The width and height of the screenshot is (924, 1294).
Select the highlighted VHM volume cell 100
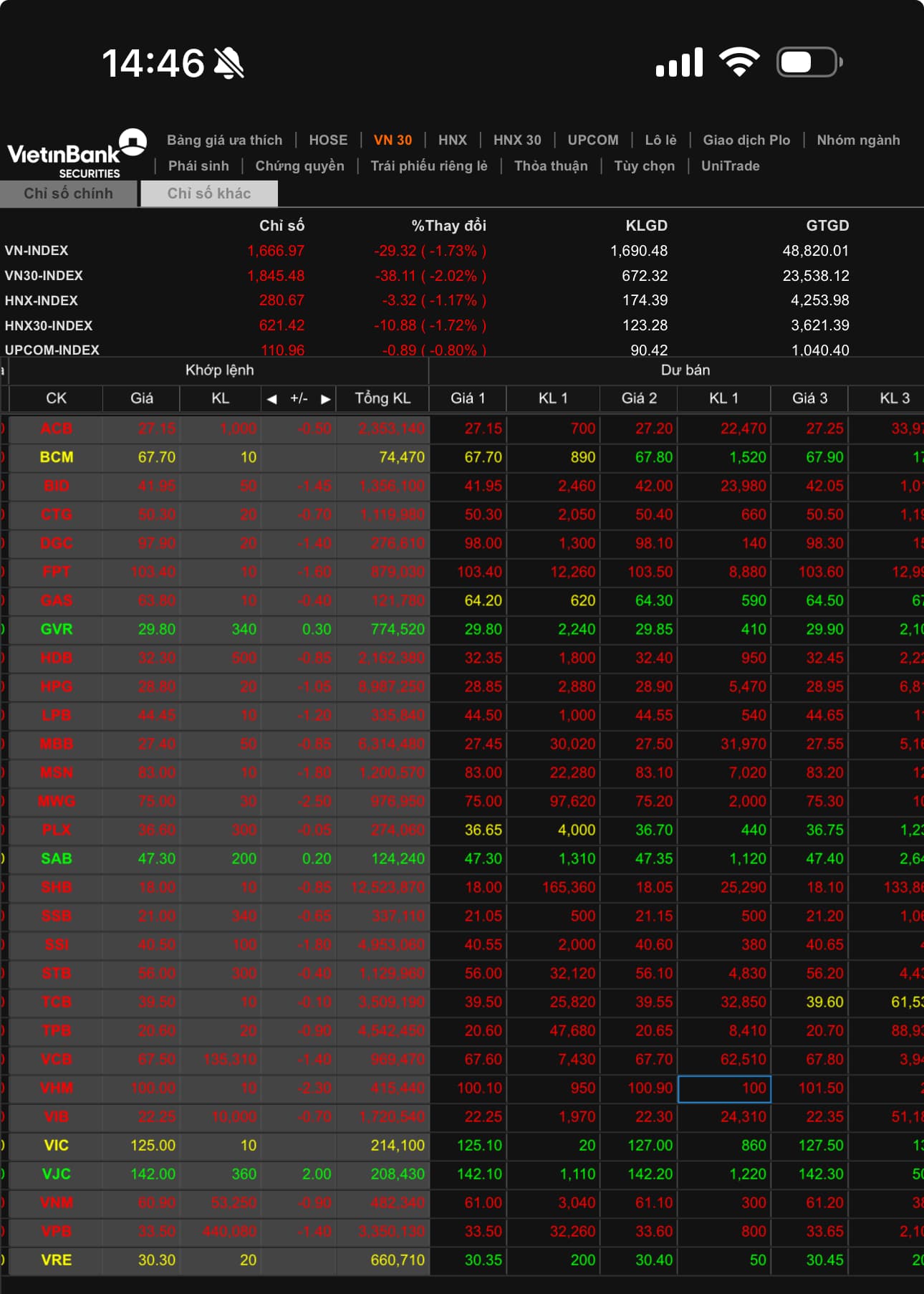723,1088
